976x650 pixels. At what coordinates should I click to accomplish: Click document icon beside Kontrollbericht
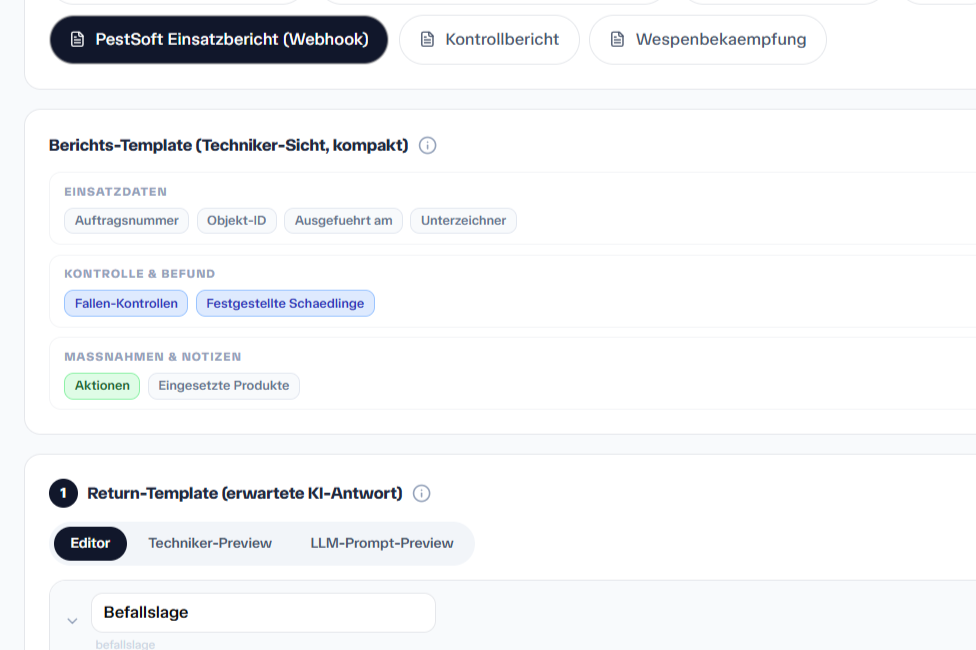pos(428,40)
